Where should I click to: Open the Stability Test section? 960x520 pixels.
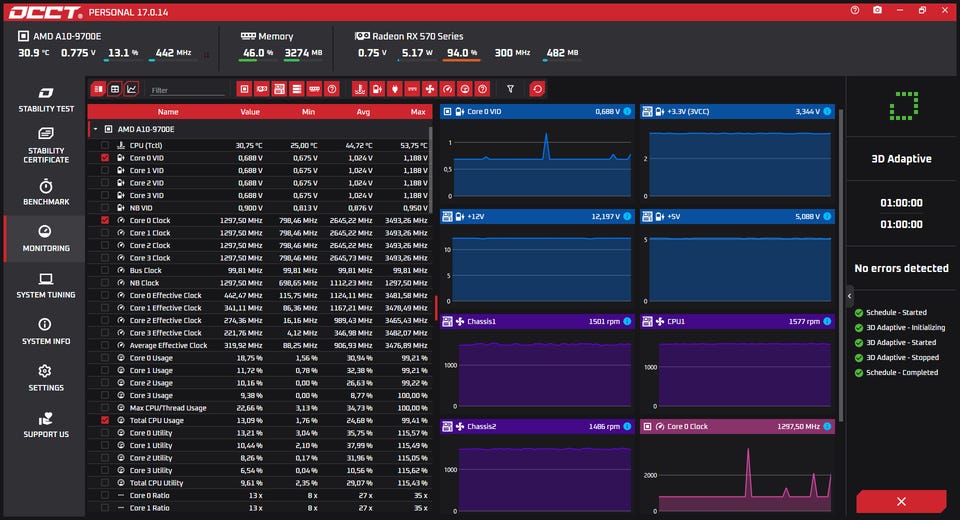(x=46, y=100)
